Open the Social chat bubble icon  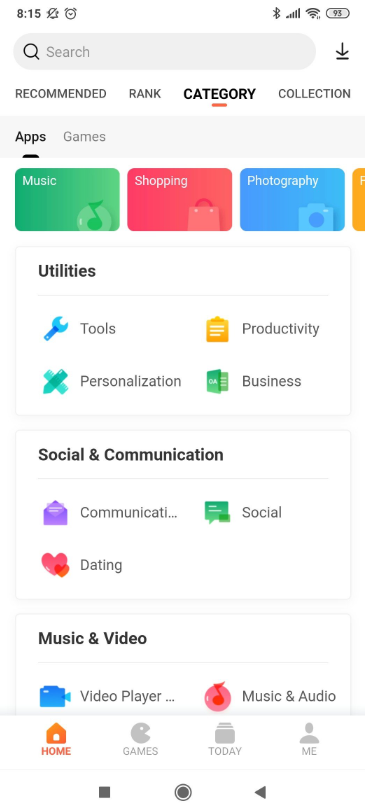(x=217, y=512)
